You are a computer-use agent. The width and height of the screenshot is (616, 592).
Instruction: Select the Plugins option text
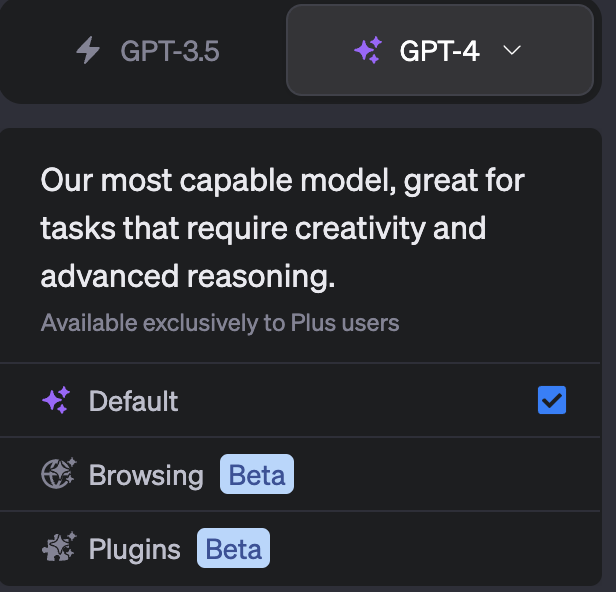click(x=135, y=549)
